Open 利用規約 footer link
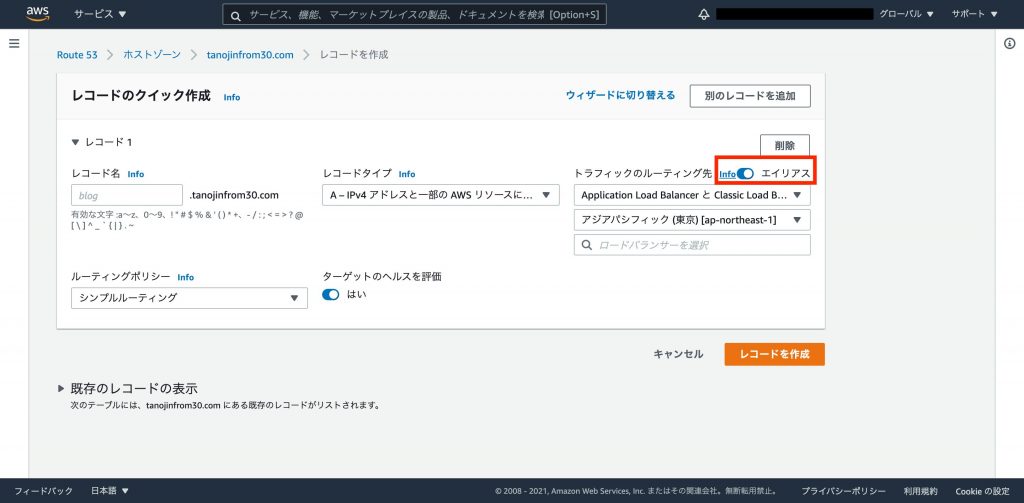1024x503 pixels. tap(921, 491)
